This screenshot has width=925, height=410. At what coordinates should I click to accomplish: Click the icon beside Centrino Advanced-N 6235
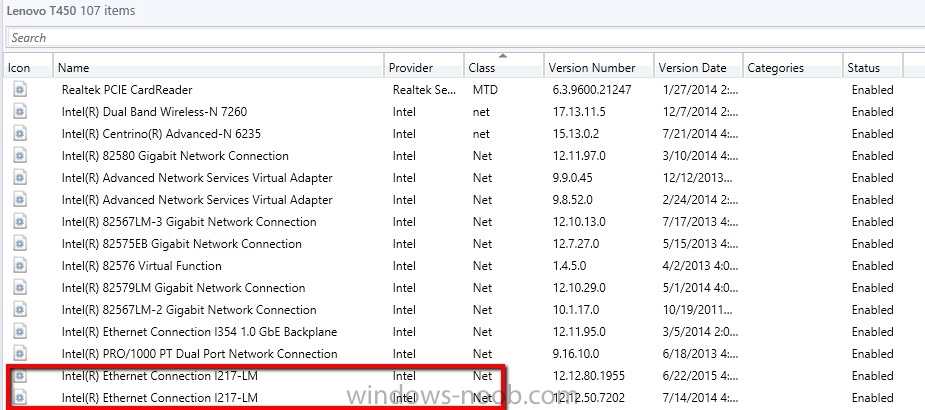(x=20, y=134)
